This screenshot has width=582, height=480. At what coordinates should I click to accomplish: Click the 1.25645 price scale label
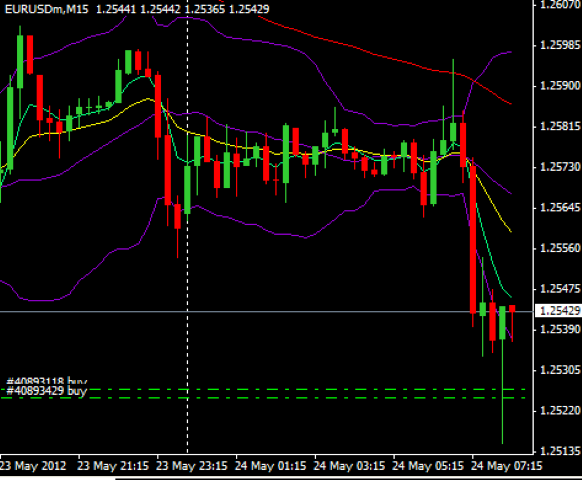coord(560,208)
